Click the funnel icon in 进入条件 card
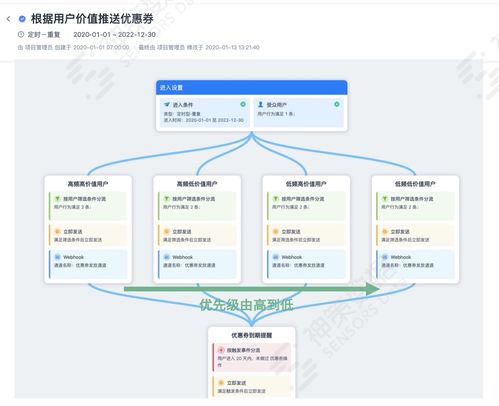The width and height of the screenshot is (499, 406). click(x=167, y=105)
